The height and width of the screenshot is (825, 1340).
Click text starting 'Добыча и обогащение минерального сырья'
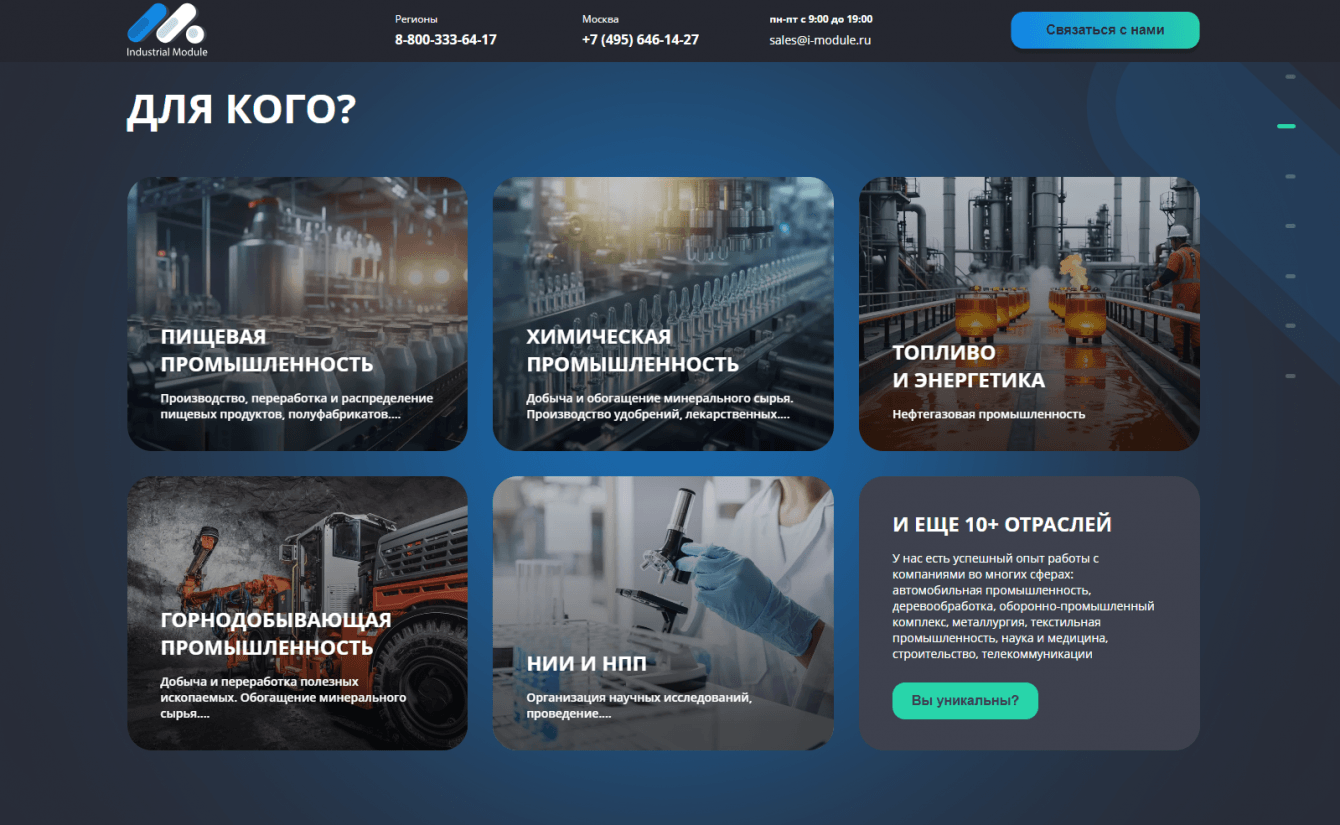coord(660,406)
